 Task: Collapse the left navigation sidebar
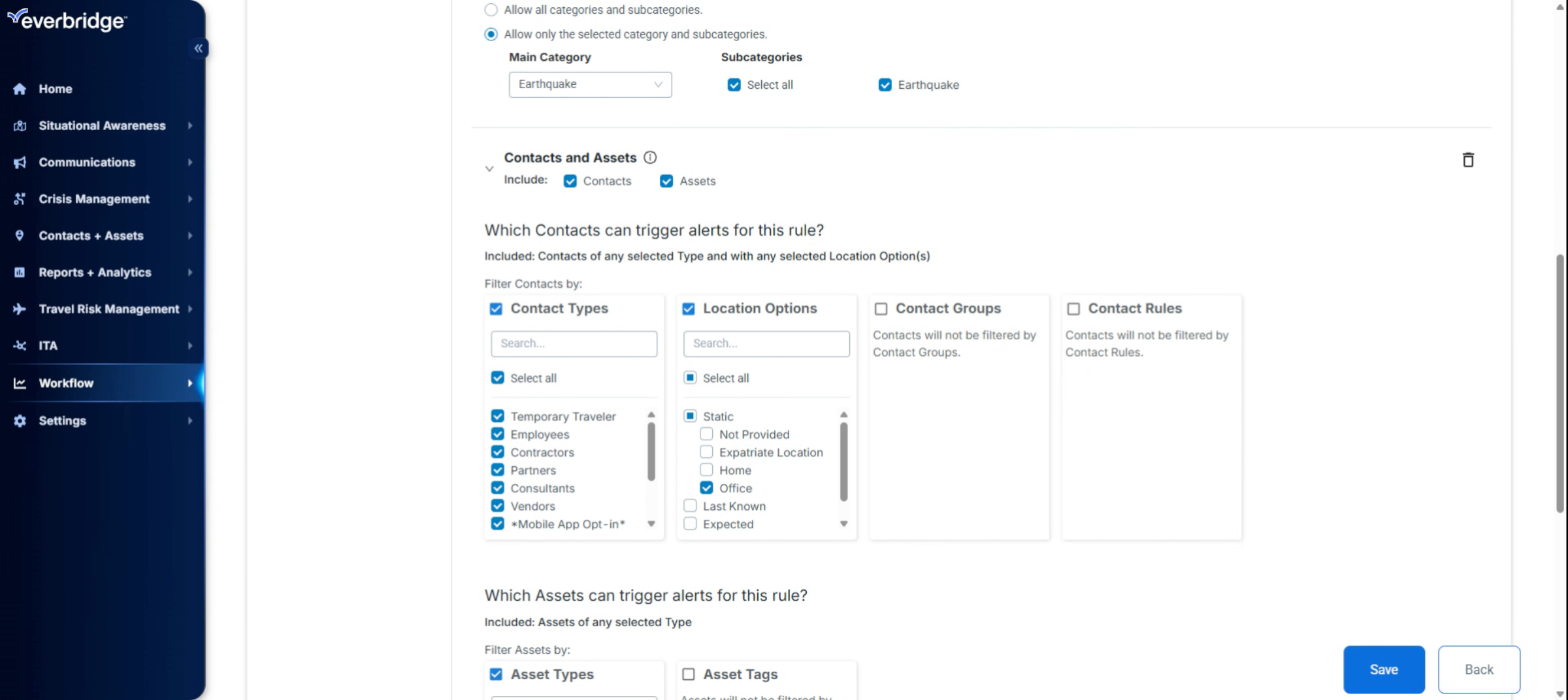[x=199, y=48]
